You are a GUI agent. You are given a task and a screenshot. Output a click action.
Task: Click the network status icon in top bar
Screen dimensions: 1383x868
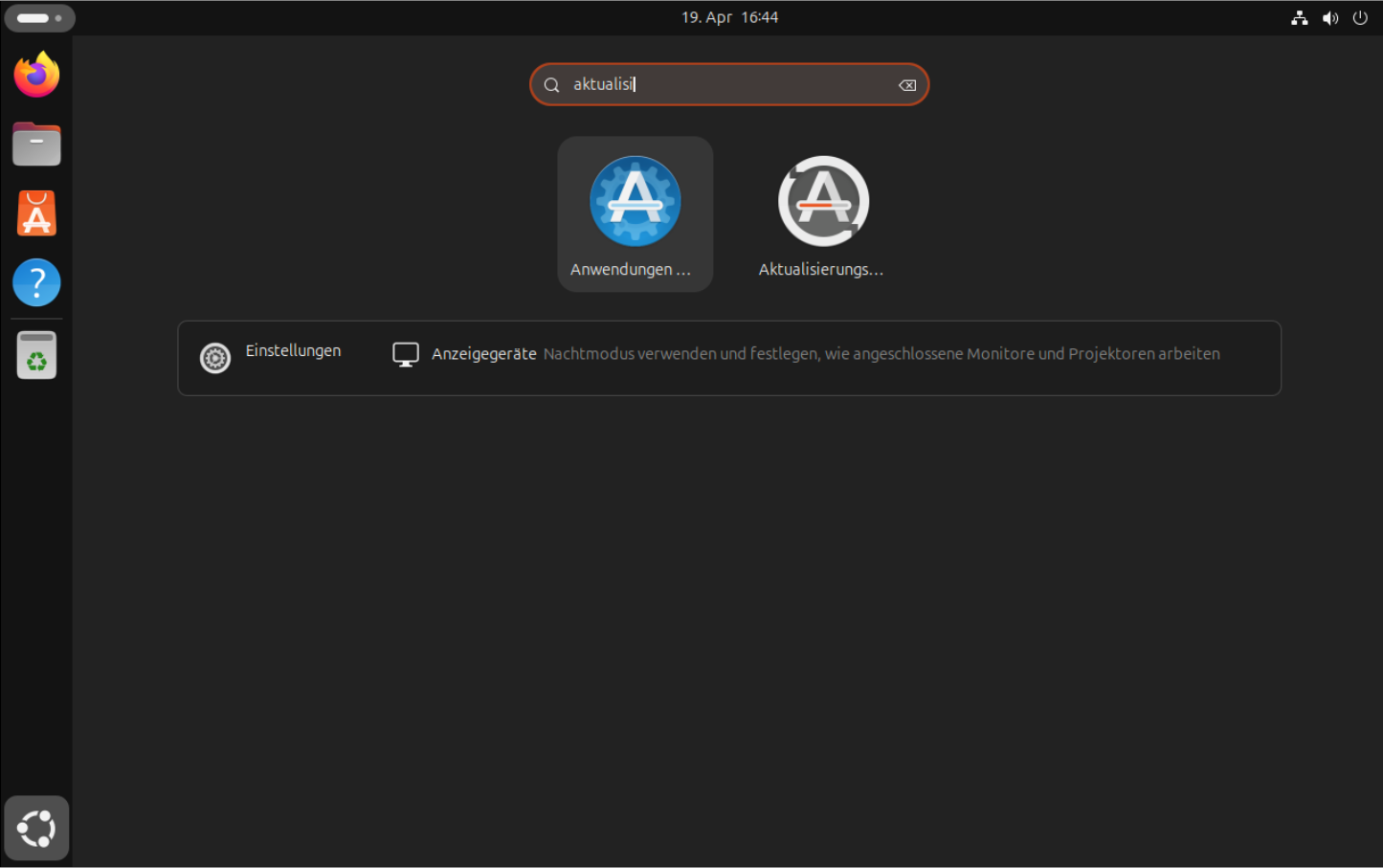(x=1299, y=18)
